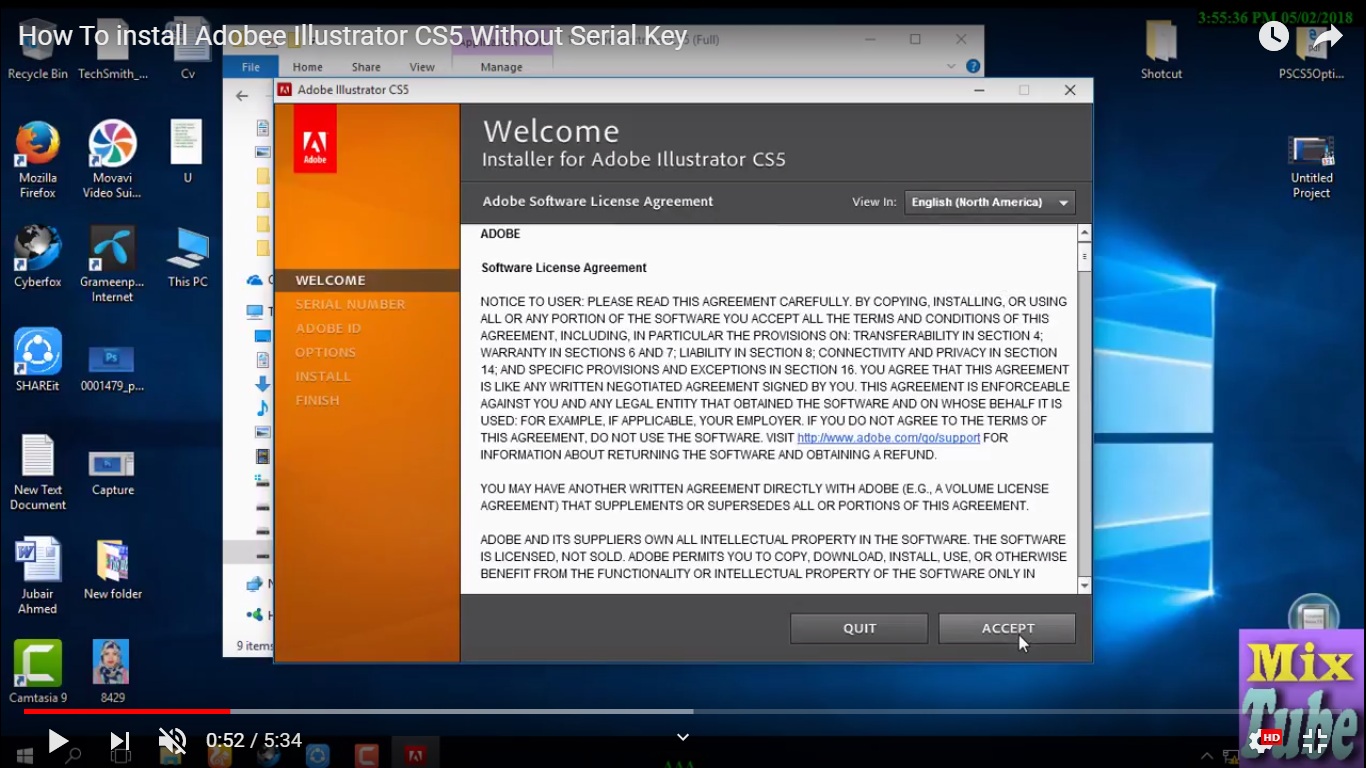The image size is (1366, 768).
Task: Click the video Share arrow icon
Action: click(x=1327, y=37)
